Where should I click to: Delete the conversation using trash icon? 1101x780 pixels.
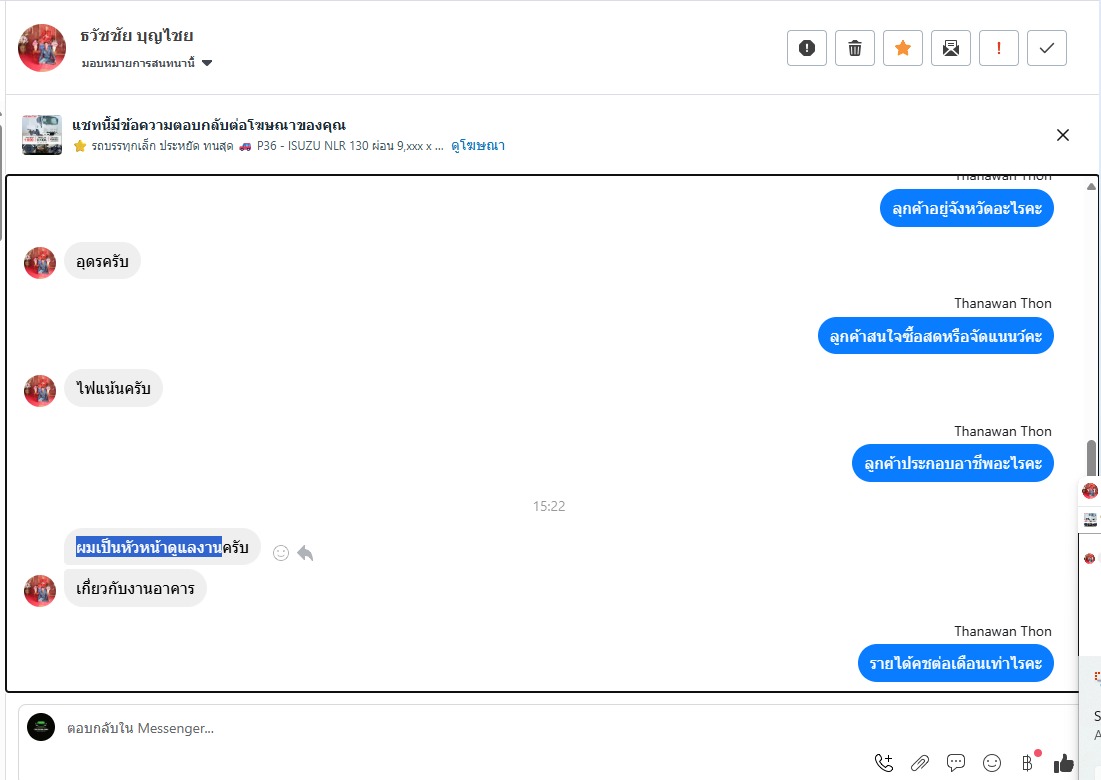click(855, 48)
